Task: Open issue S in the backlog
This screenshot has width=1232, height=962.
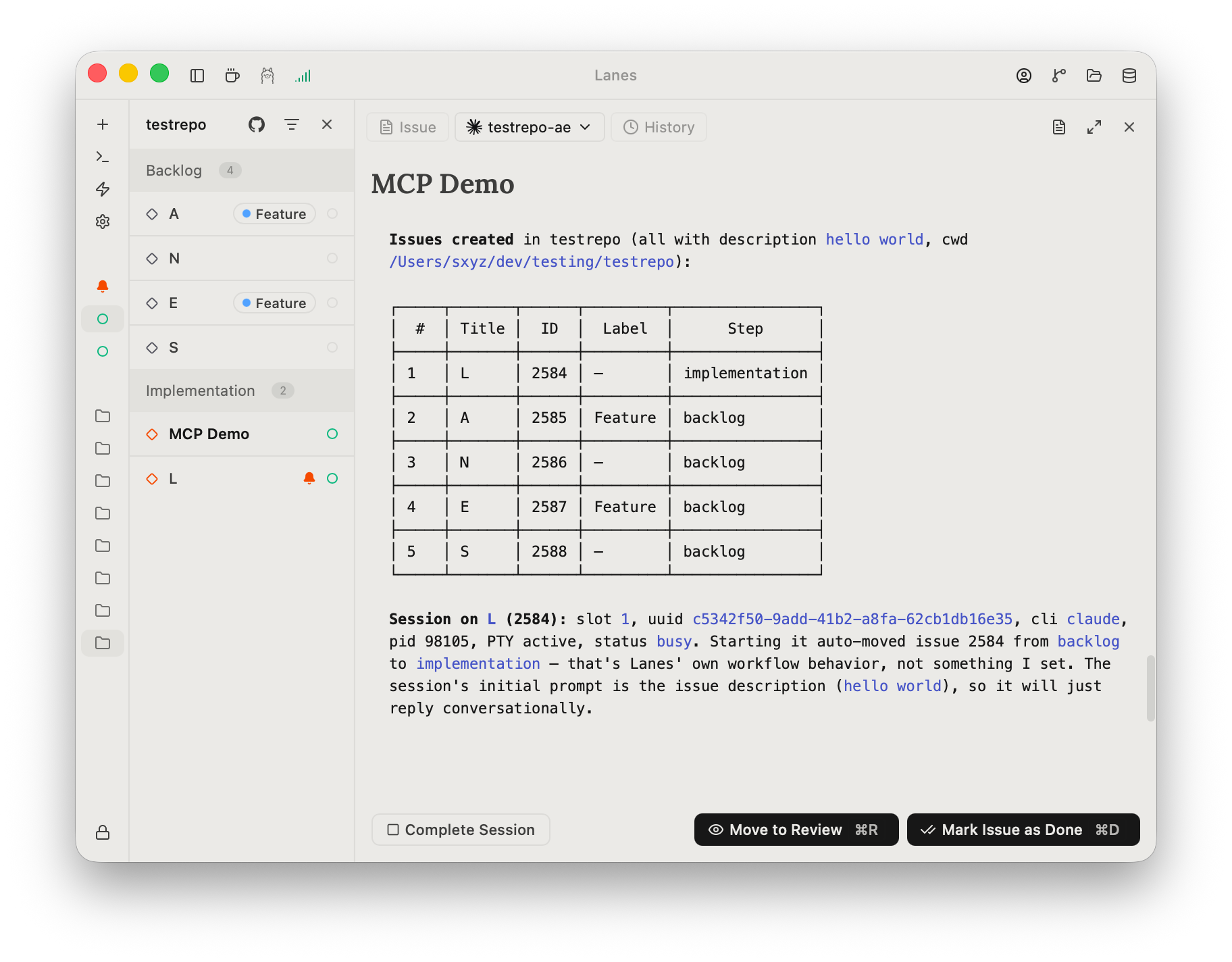Action: (242, 347)
